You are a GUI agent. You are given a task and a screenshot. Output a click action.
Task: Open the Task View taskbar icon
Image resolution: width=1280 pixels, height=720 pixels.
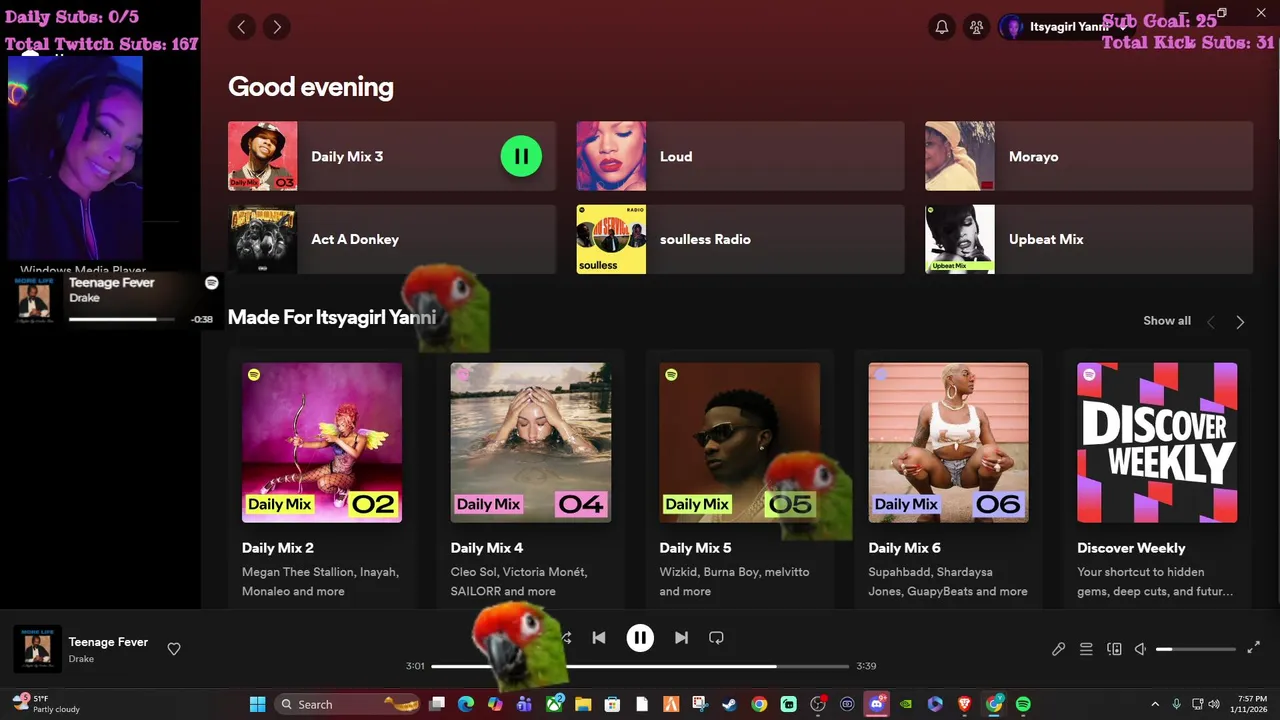(x=437, y=704)
